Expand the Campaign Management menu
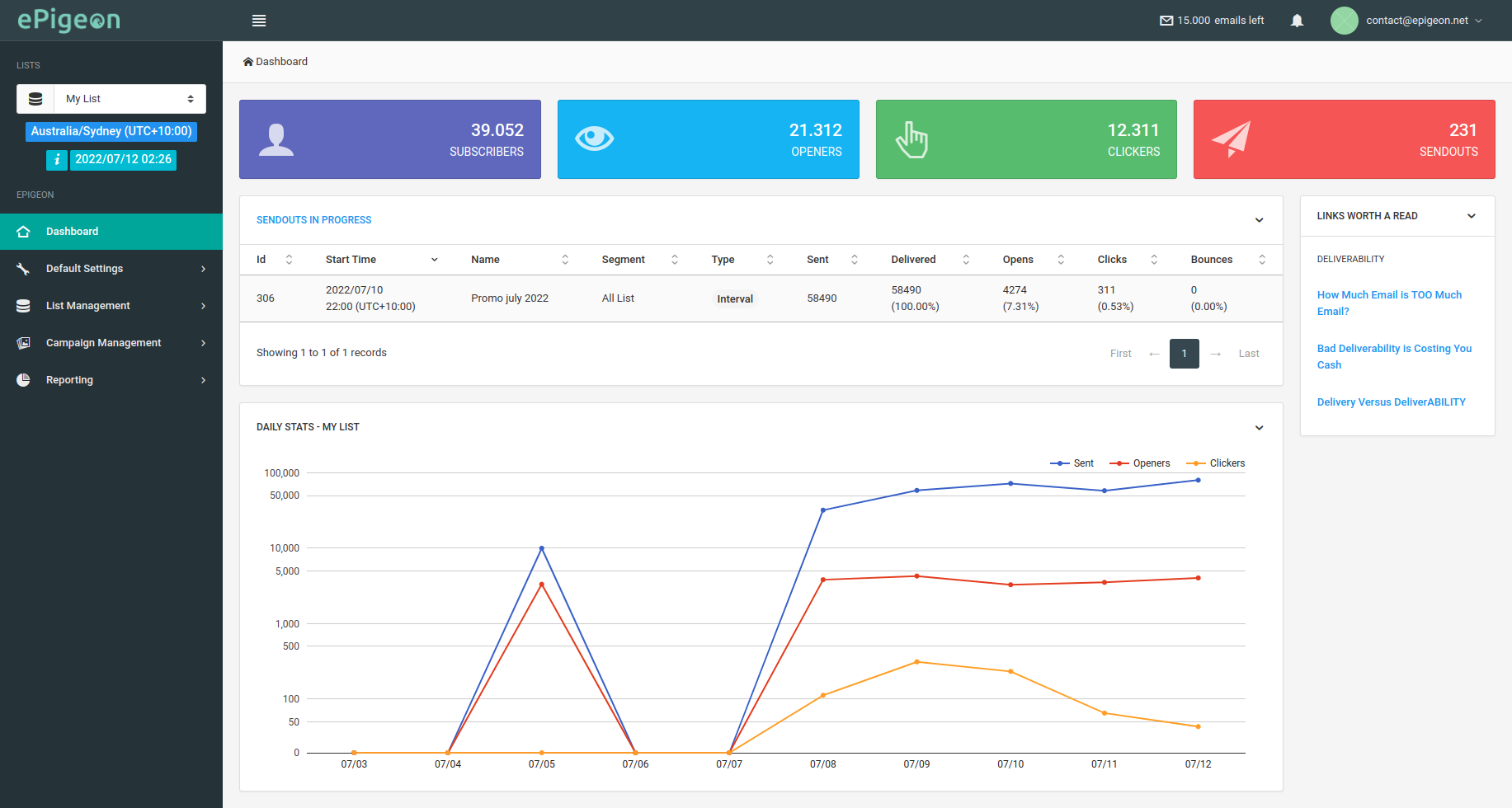Viewport: 1512px width, 808px height. (x=103, y=342)
